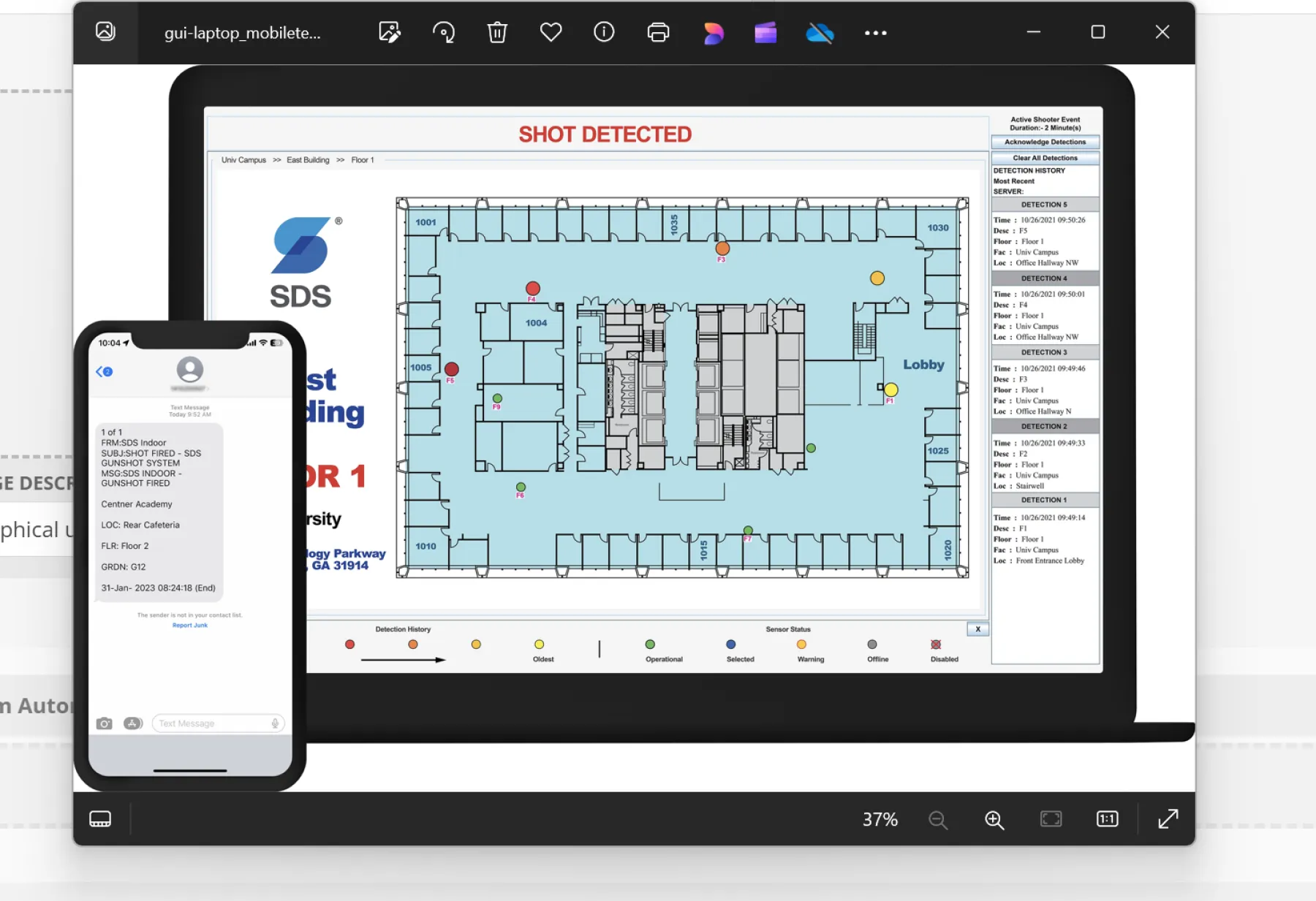Click Clear All Detections in the image
Image resolution: width=1316 pixels, height=901 pixels.
(1045, 158)
